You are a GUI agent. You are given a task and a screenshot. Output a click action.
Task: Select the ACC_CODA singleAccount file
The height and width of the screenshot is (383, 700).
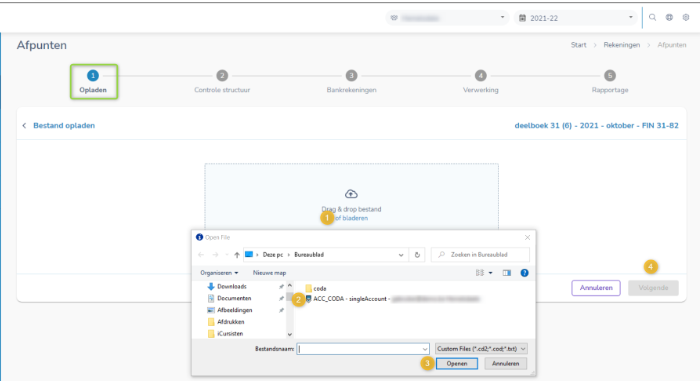[392, 299]
